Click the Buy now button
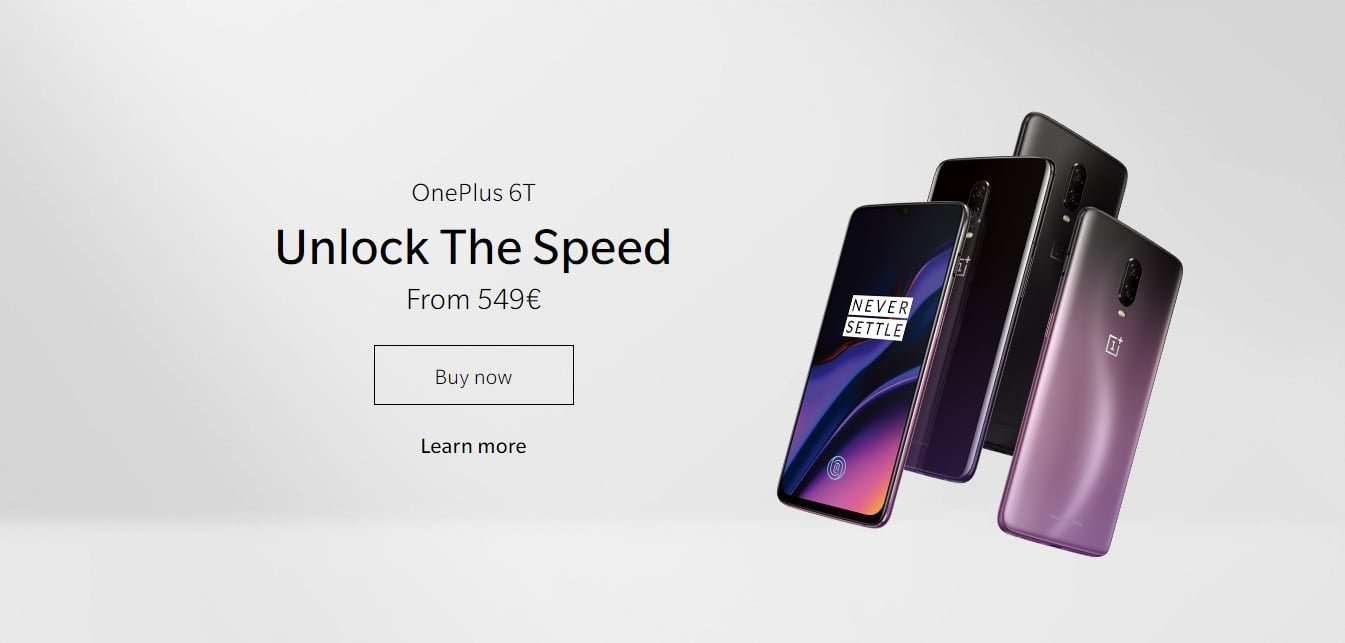 coord(473,375)
